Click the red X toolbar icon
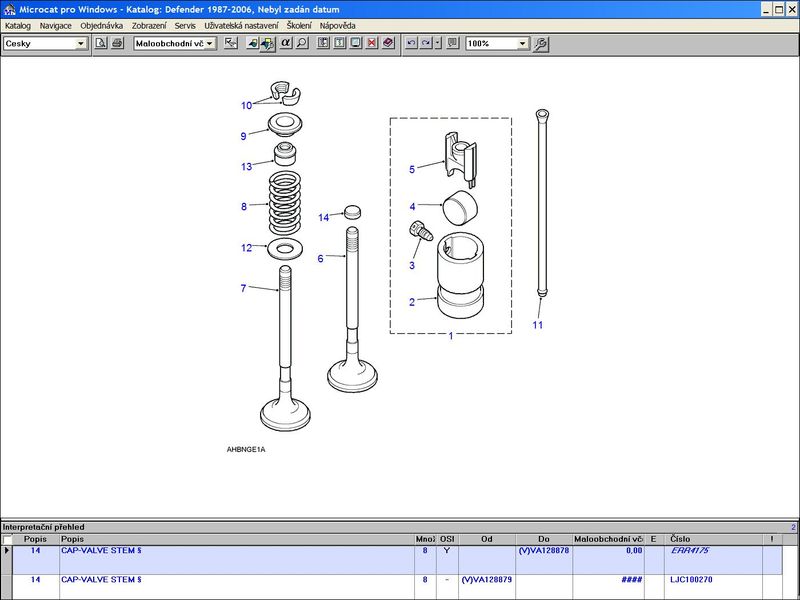 [x=372, y=44]
